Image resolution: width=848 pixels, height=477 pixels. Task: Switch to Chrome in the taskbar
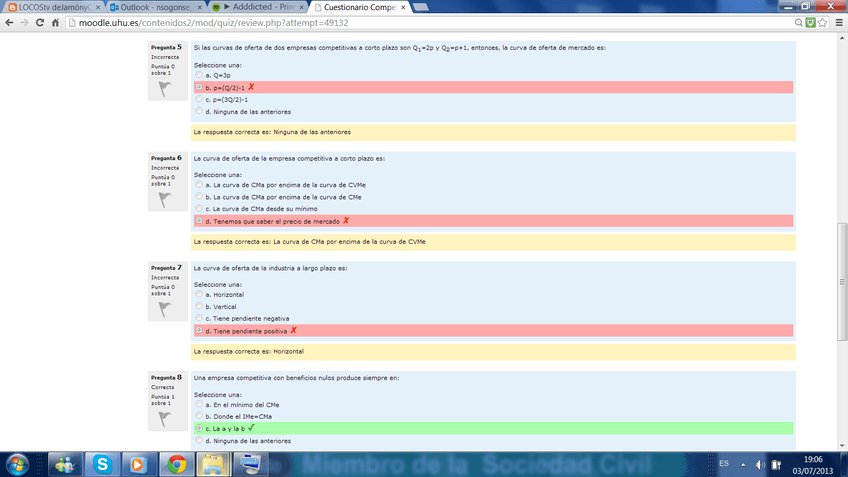point(176,465)
